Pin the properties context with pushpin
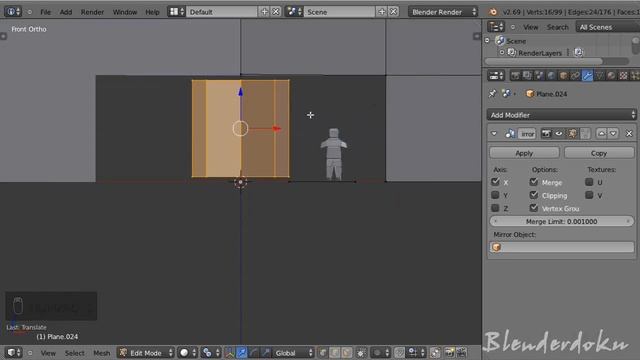Image resolution: width=640 pixels, height=360 pixels. click(x=492, y=94)
